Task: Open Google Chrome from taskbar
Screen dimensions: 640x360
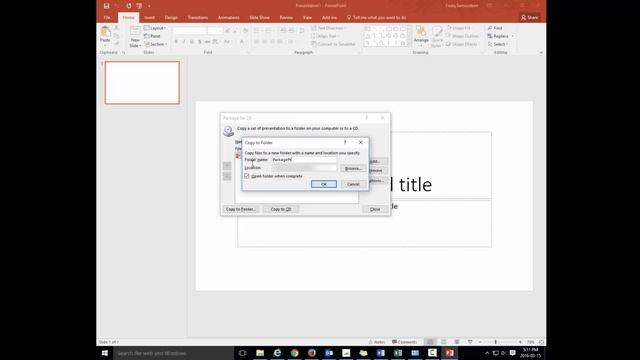Action: tap(294, 353)
